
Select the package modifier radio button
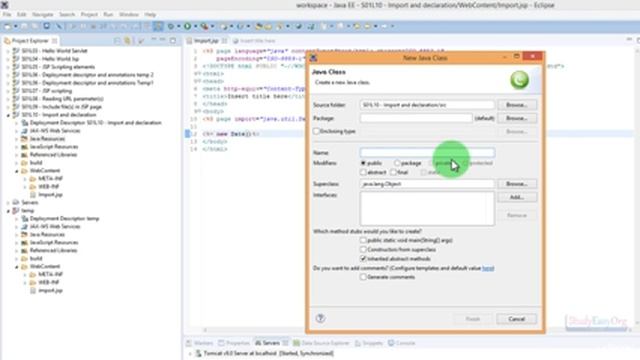[x=397, y=163]
